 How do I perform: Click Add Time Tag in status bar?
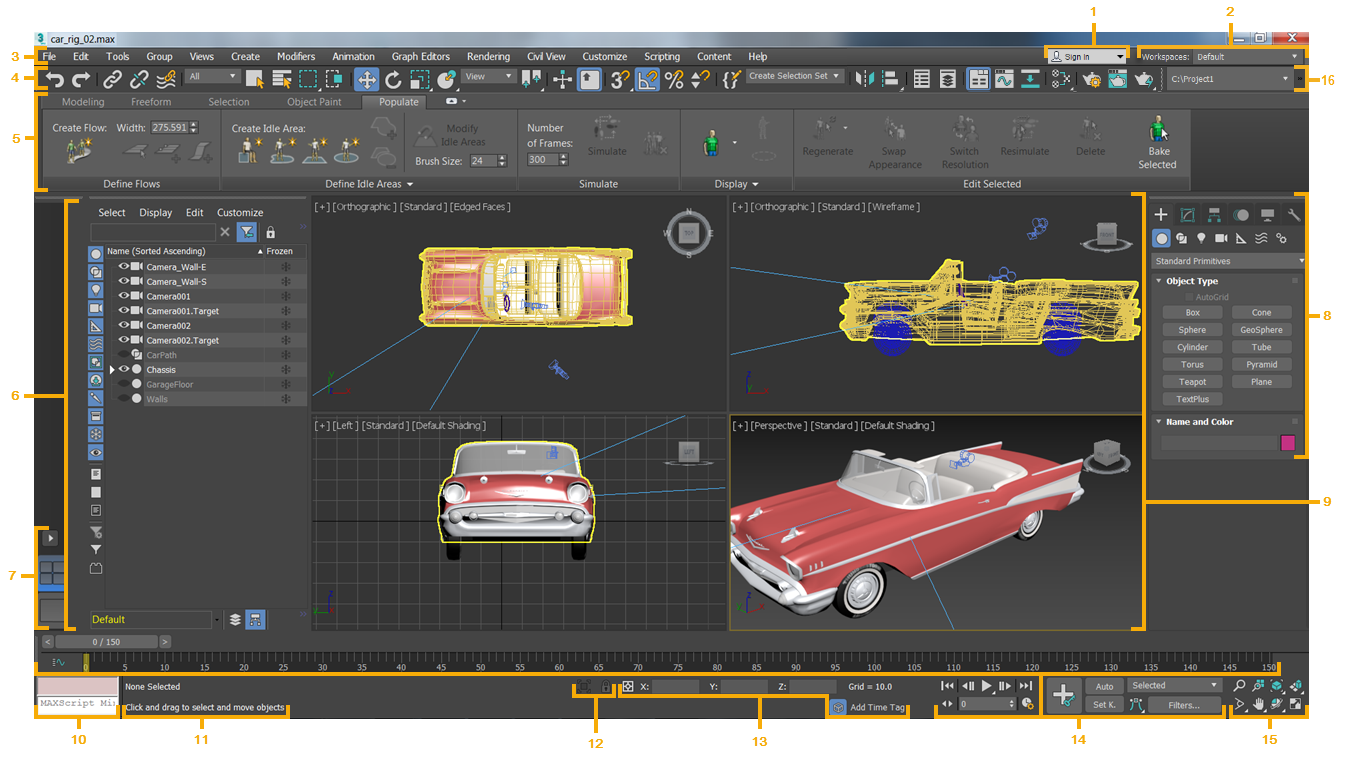pos(868,707)
